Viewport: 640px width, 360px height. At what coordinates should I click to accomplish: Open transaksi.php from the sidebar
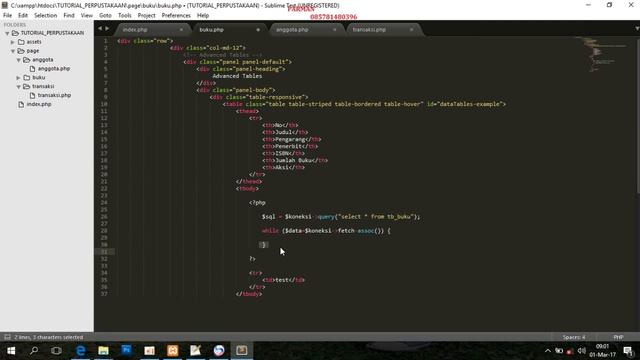54,95
